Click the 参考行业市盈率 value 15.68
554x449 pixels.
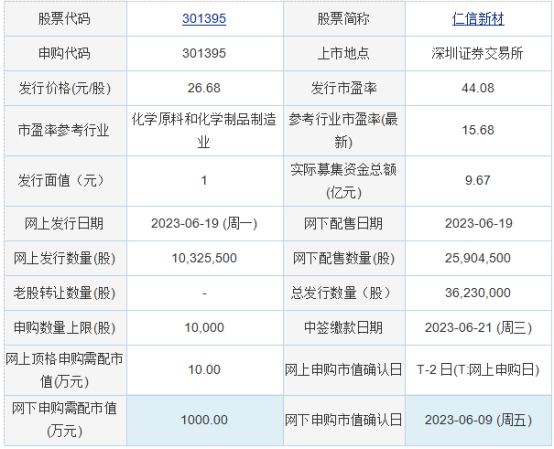(478, 130)
